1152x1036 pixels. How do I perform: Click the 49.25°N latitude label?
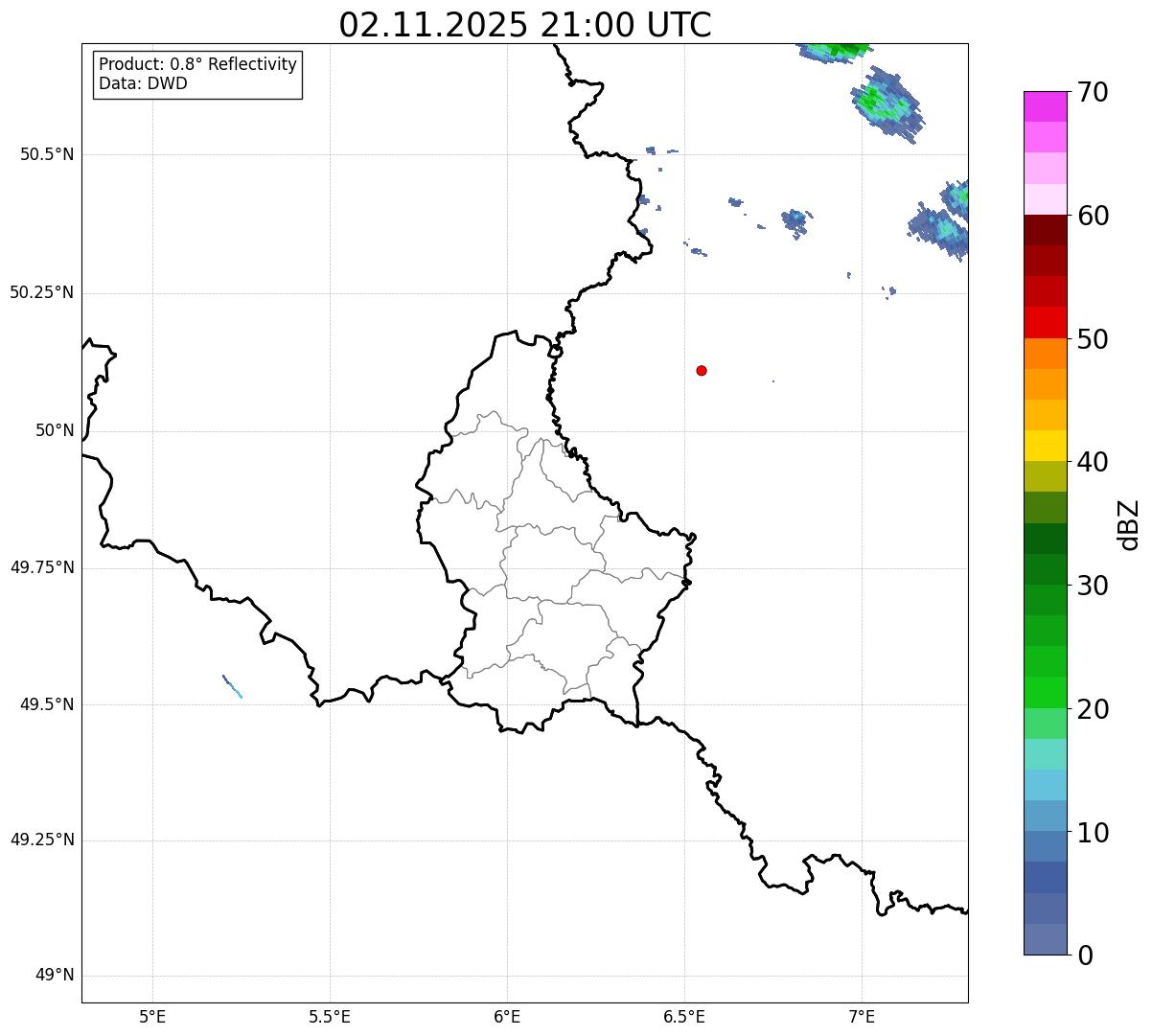pyautogui.click(x=42, y=840)
